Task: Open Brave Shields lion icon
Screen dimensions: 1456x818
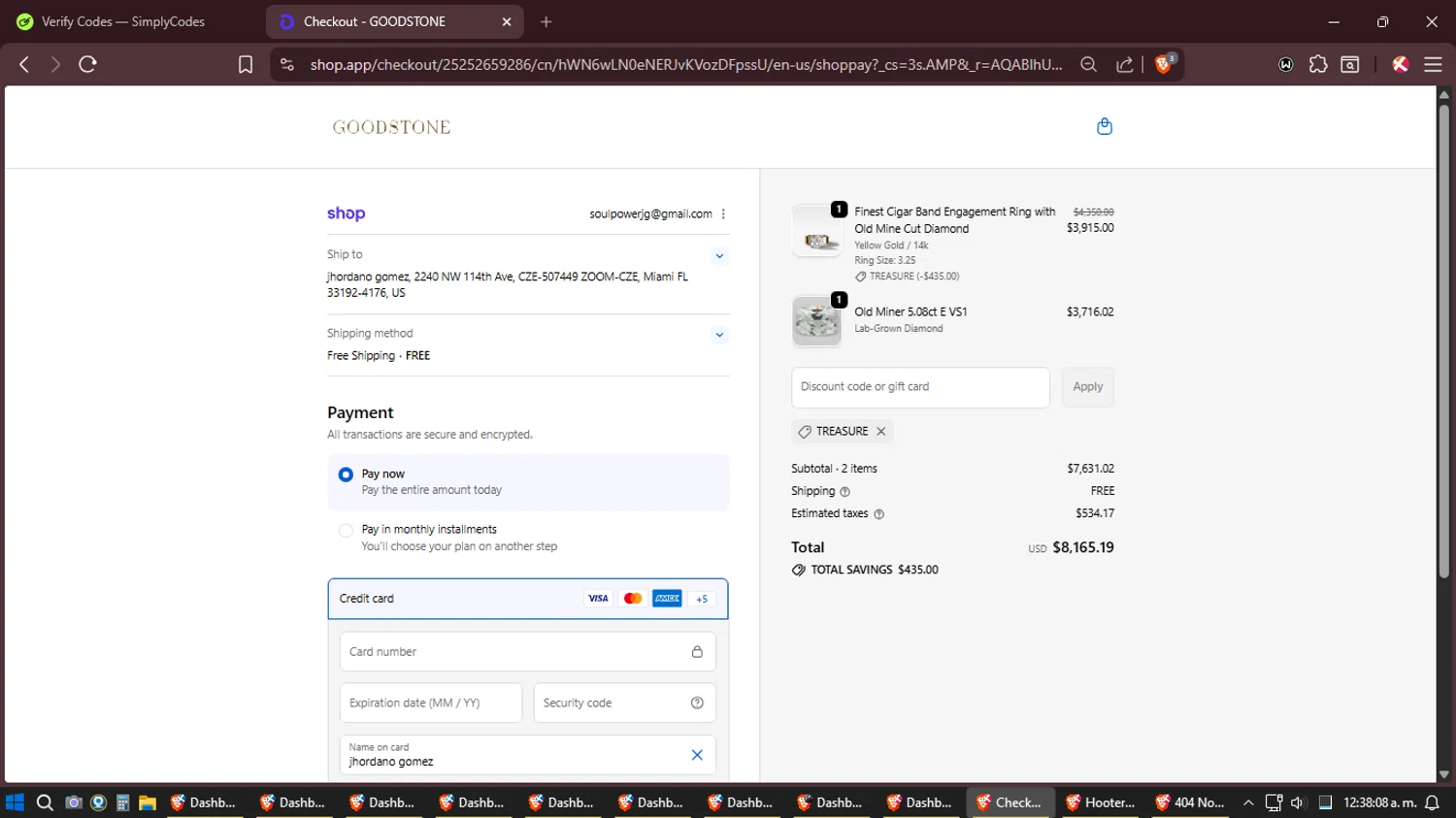Action: pos(1164,64)
